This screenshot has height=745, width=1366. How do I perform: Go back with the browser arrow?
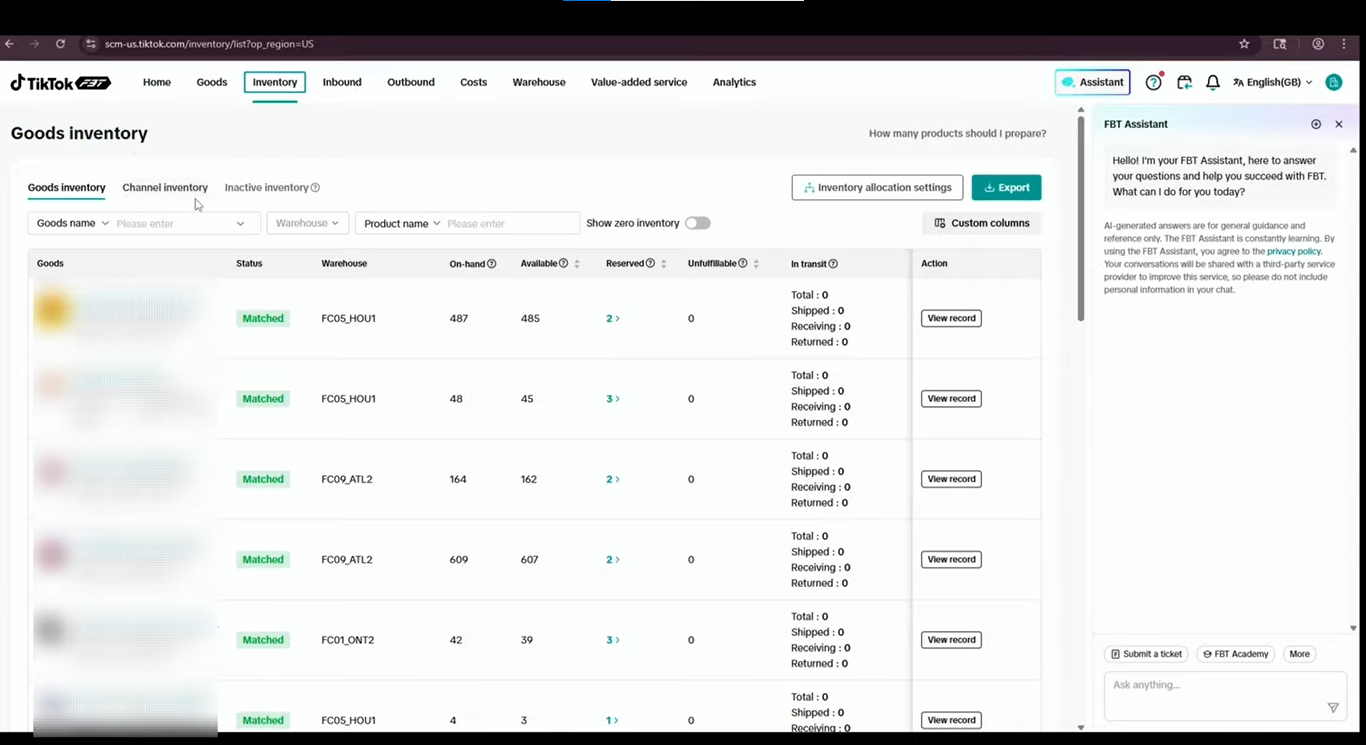click(9, 44)
